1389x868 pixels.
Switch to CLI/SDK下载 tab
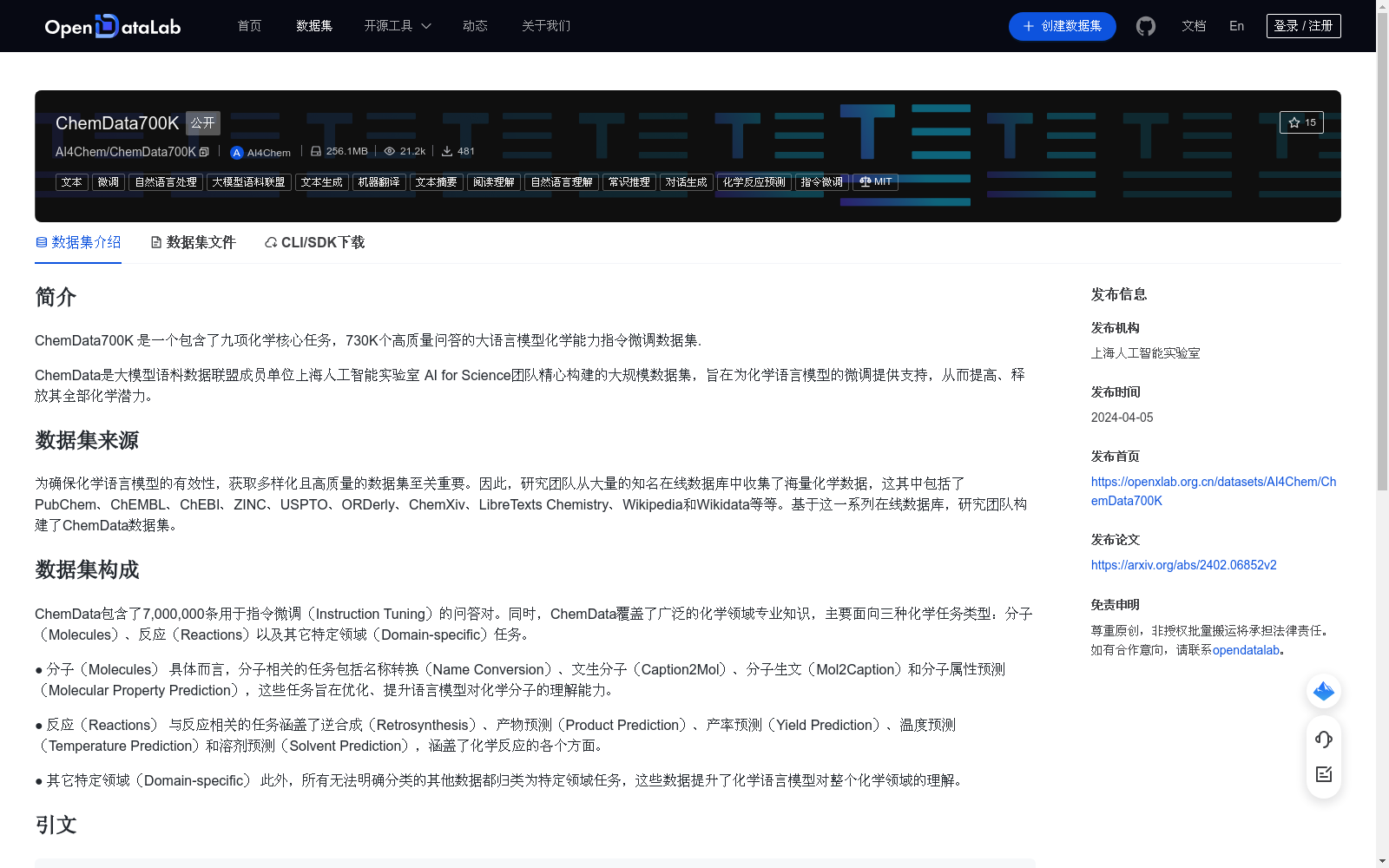click(314, 242)
